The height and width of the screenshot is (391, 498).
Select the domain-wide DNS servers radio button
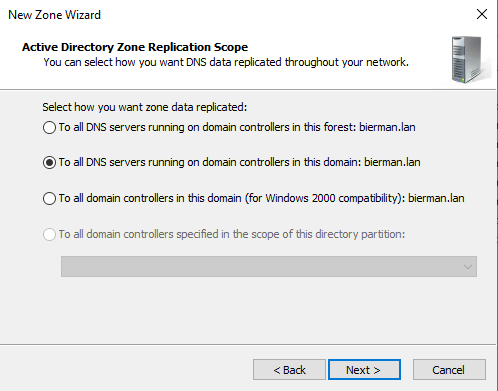49,162
